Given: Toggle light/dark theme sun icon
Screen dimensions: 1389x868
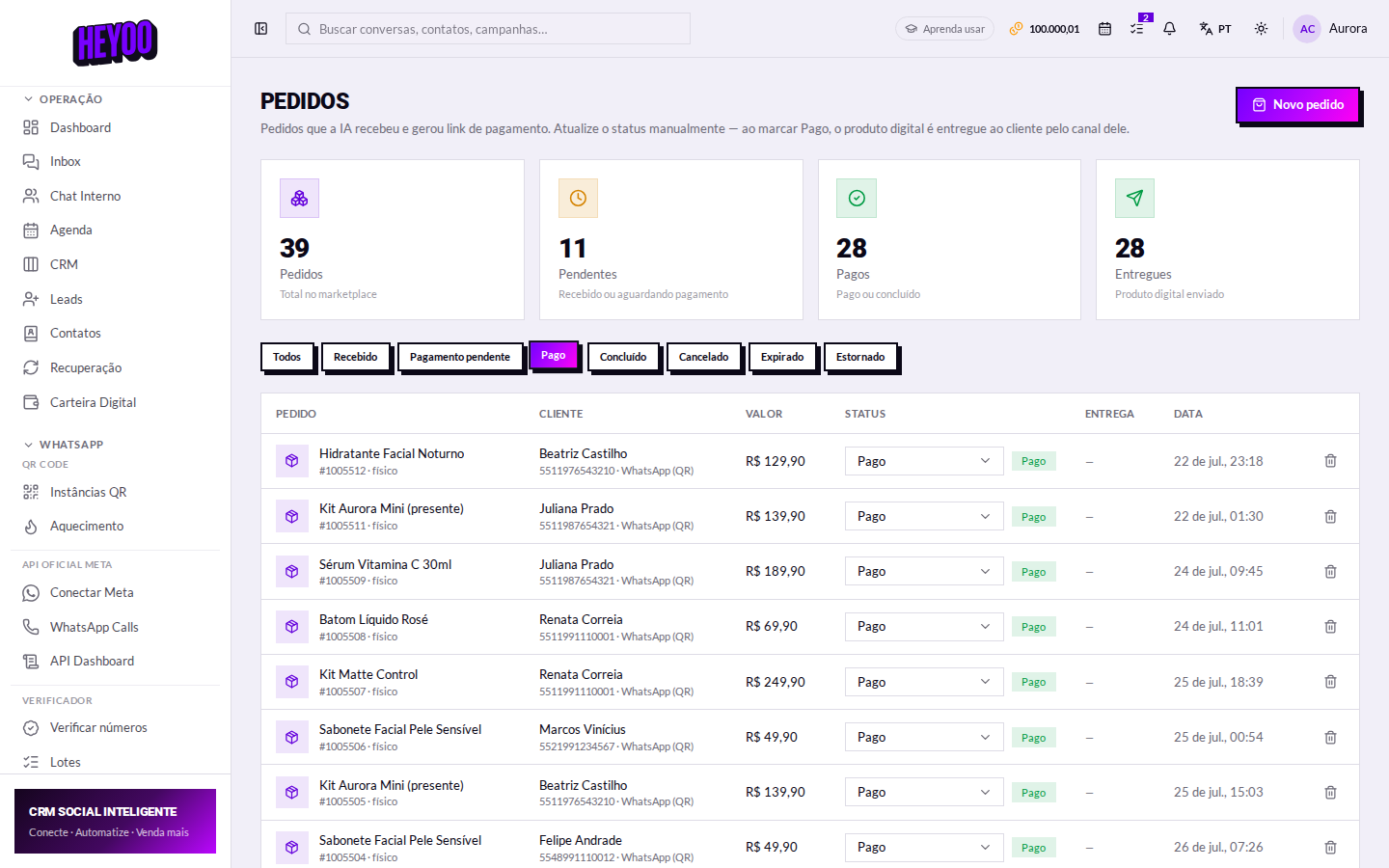Looking at the screenshot, I should (x=1261, y=29).
